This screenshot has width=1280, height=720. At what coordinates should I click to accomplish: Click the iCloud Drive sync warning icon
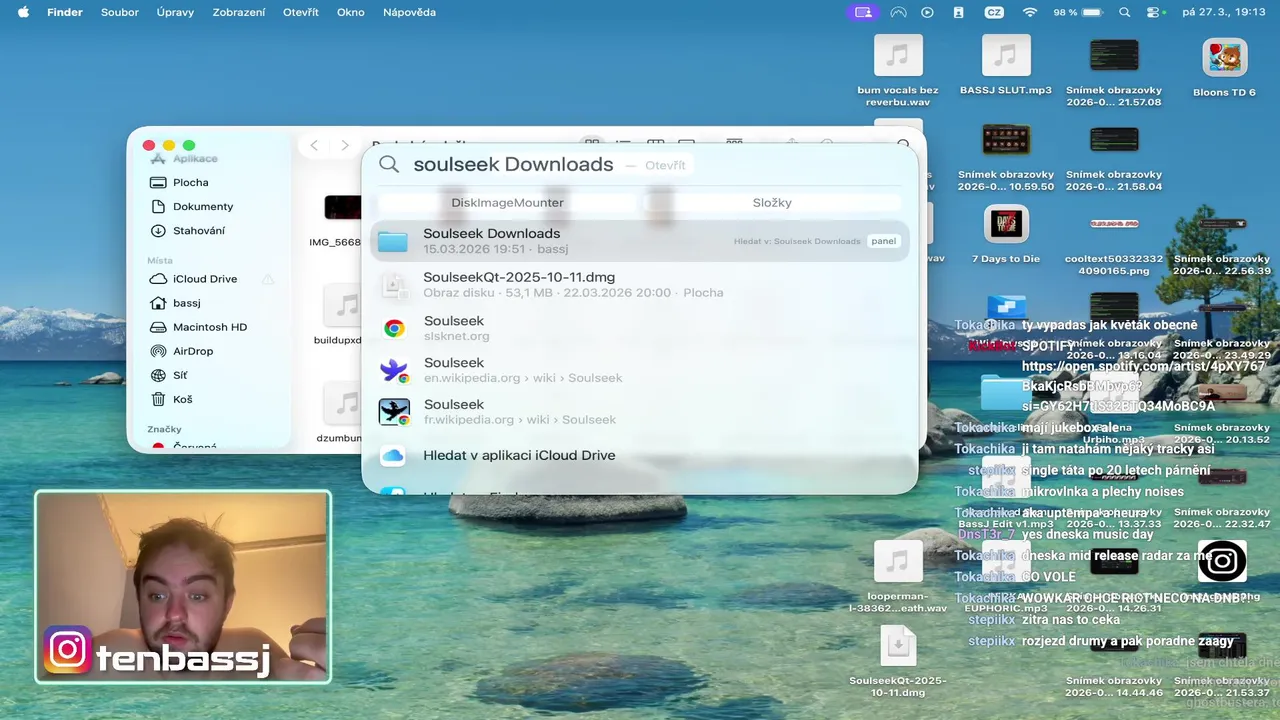coord(268,279)
